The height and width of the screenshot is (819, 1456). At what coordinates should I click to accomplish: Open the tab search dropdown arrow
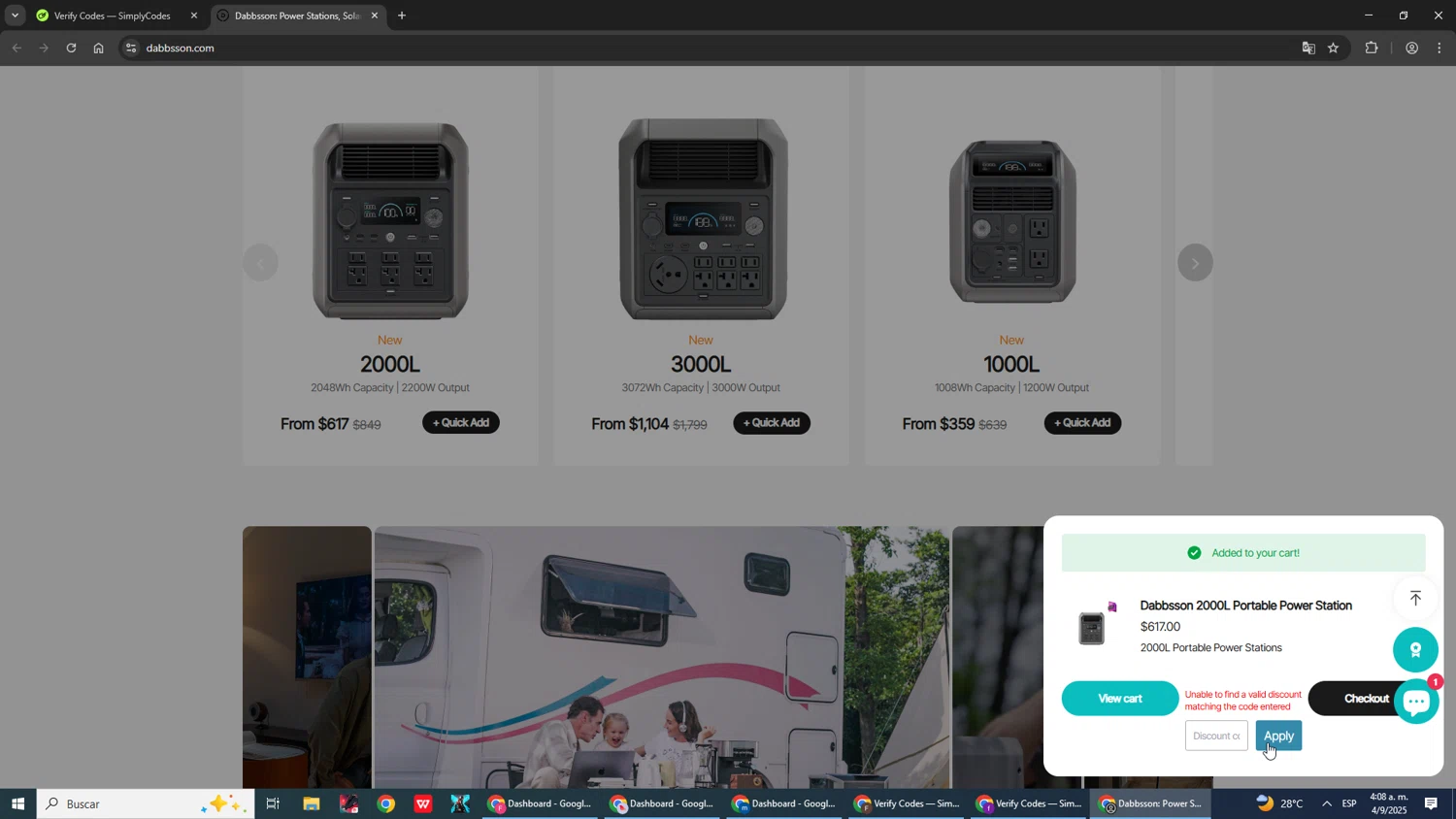click(x=15, y=16)
